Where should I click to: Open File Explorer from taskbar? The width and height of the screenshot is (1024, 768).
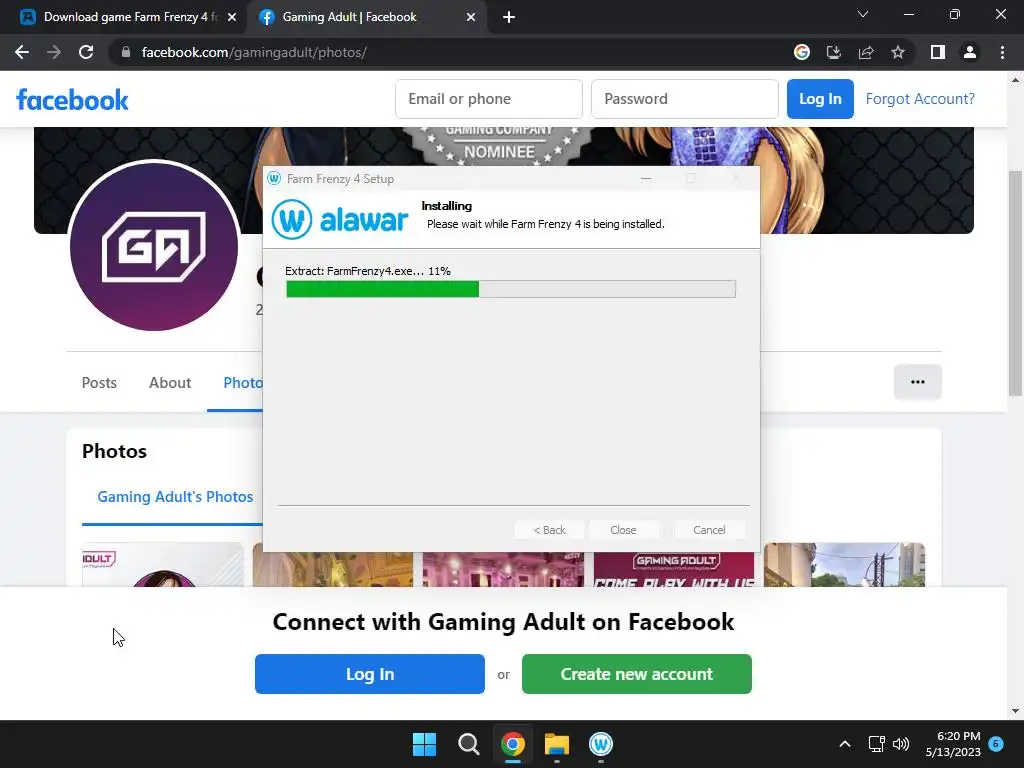pos(556,744)
